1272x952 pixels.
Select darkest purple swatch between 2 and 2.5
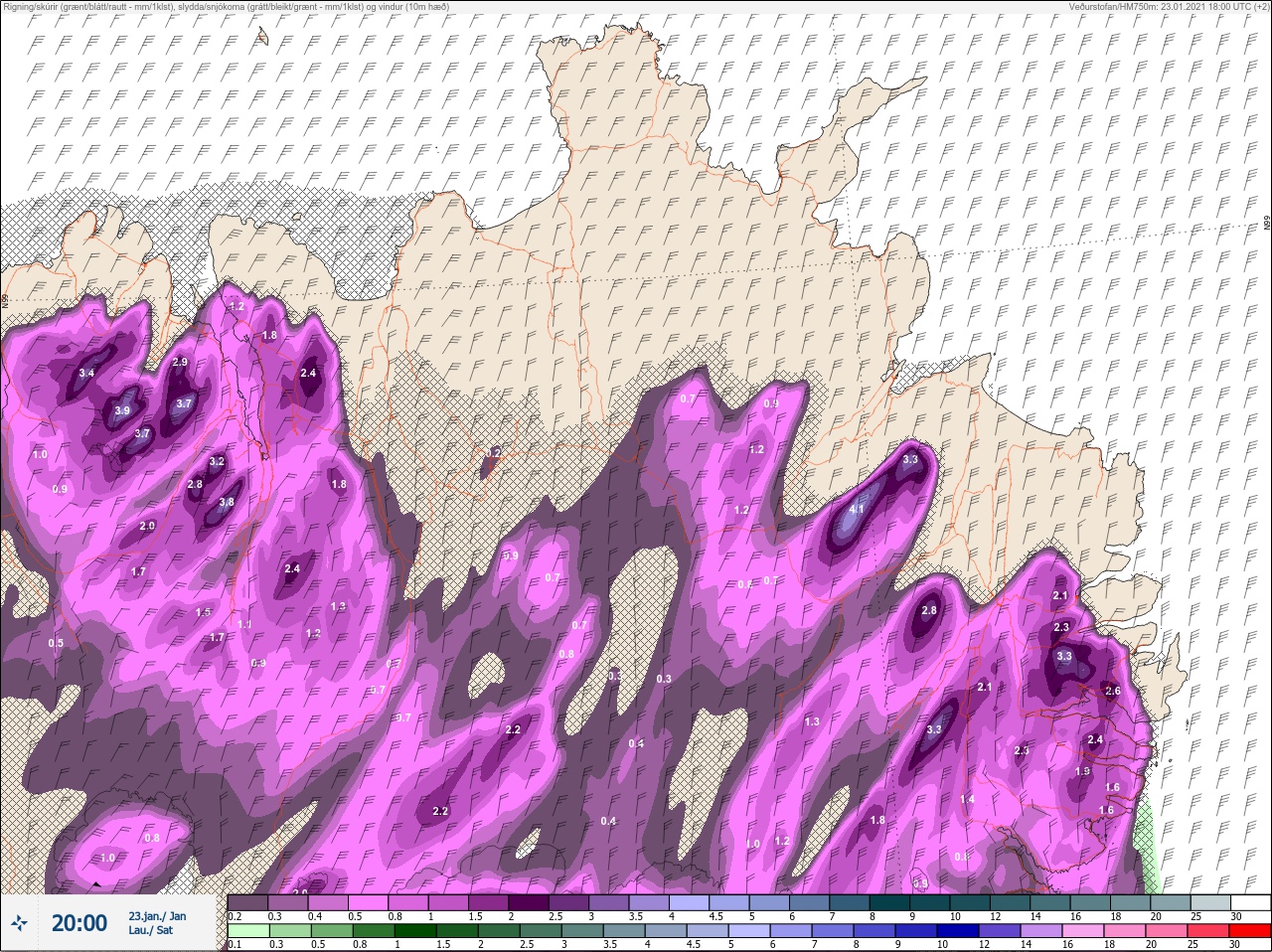pos(531,902)
